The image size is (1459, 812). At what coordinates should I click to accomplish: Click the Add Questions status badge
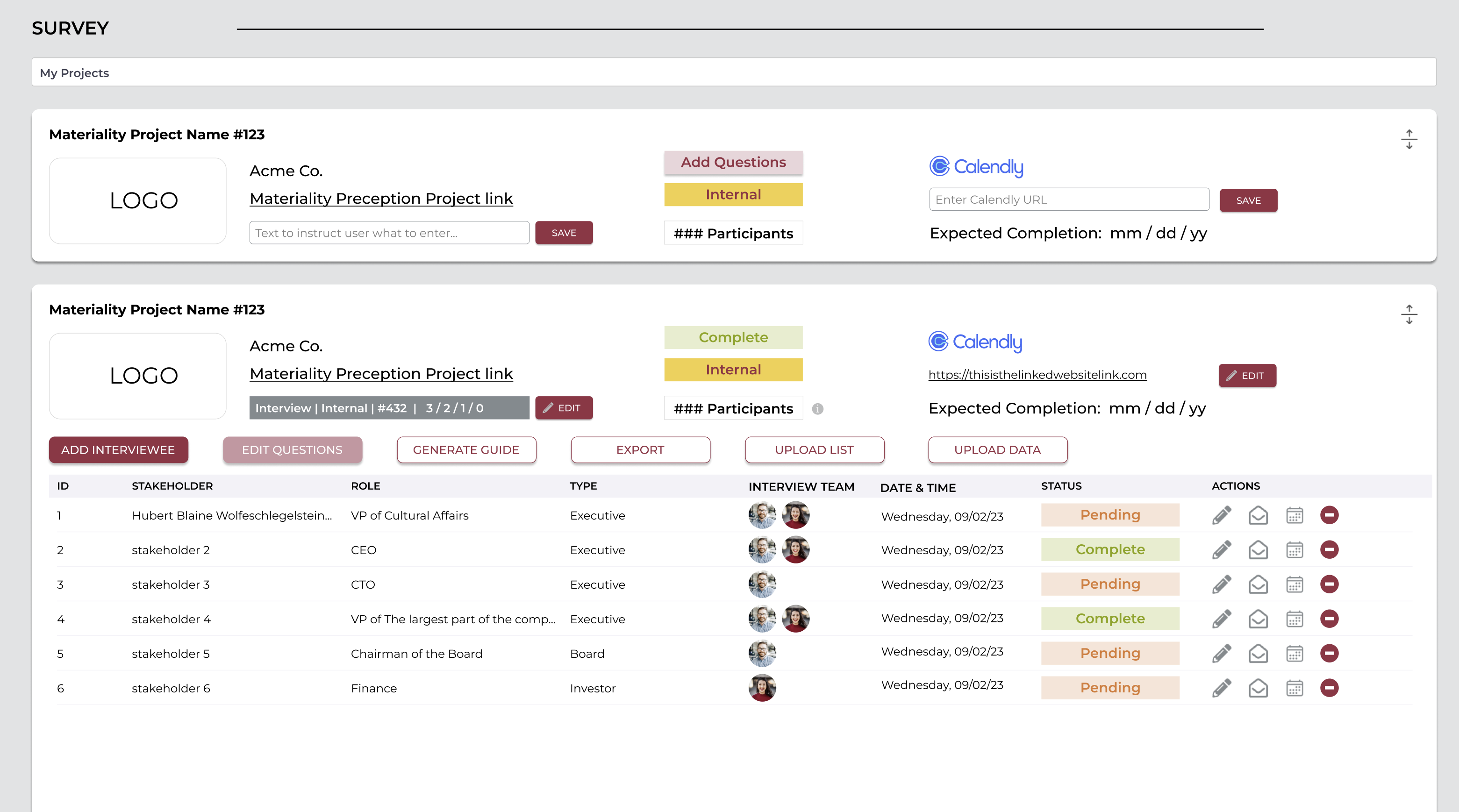click(x=733, y=162)
